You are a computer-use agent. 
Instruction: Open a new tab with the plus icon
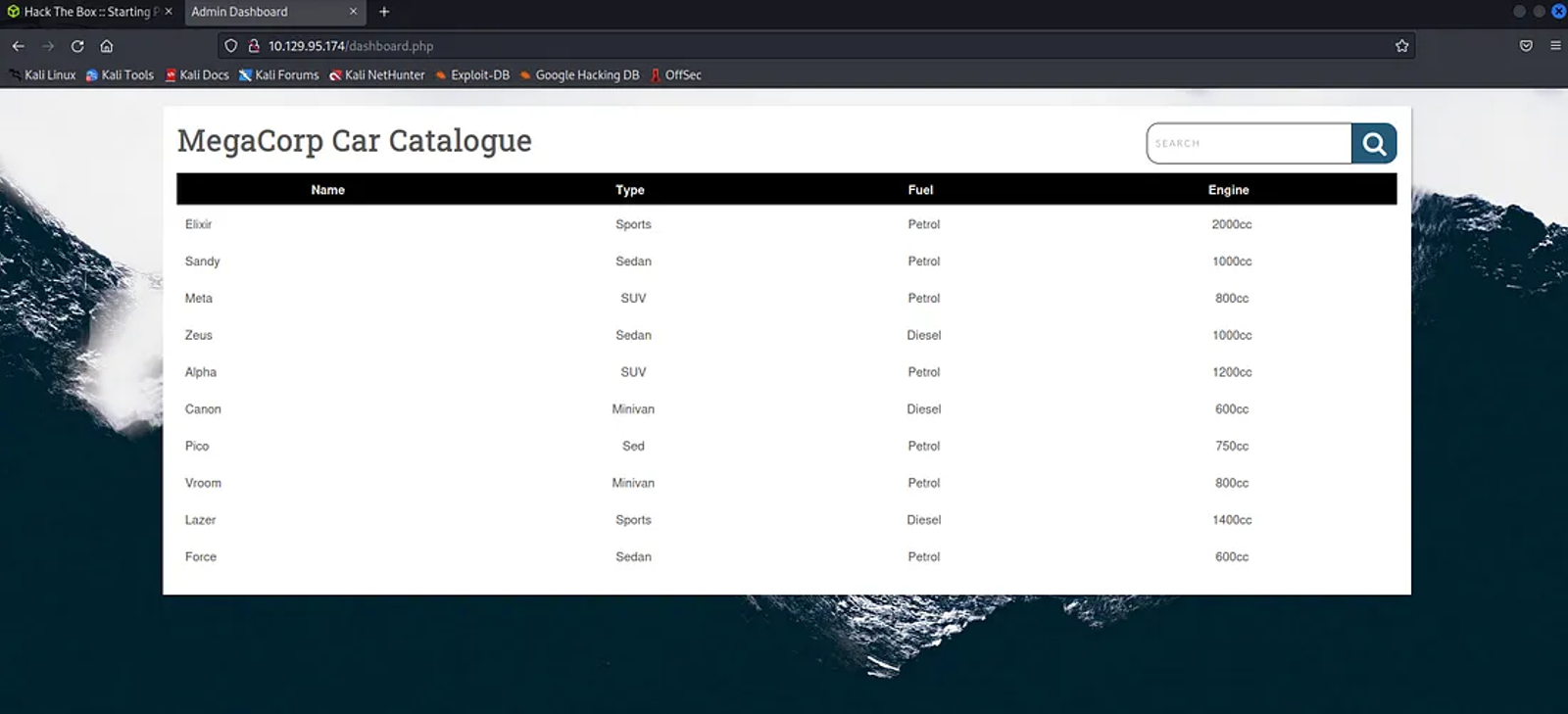pos(384,12)
